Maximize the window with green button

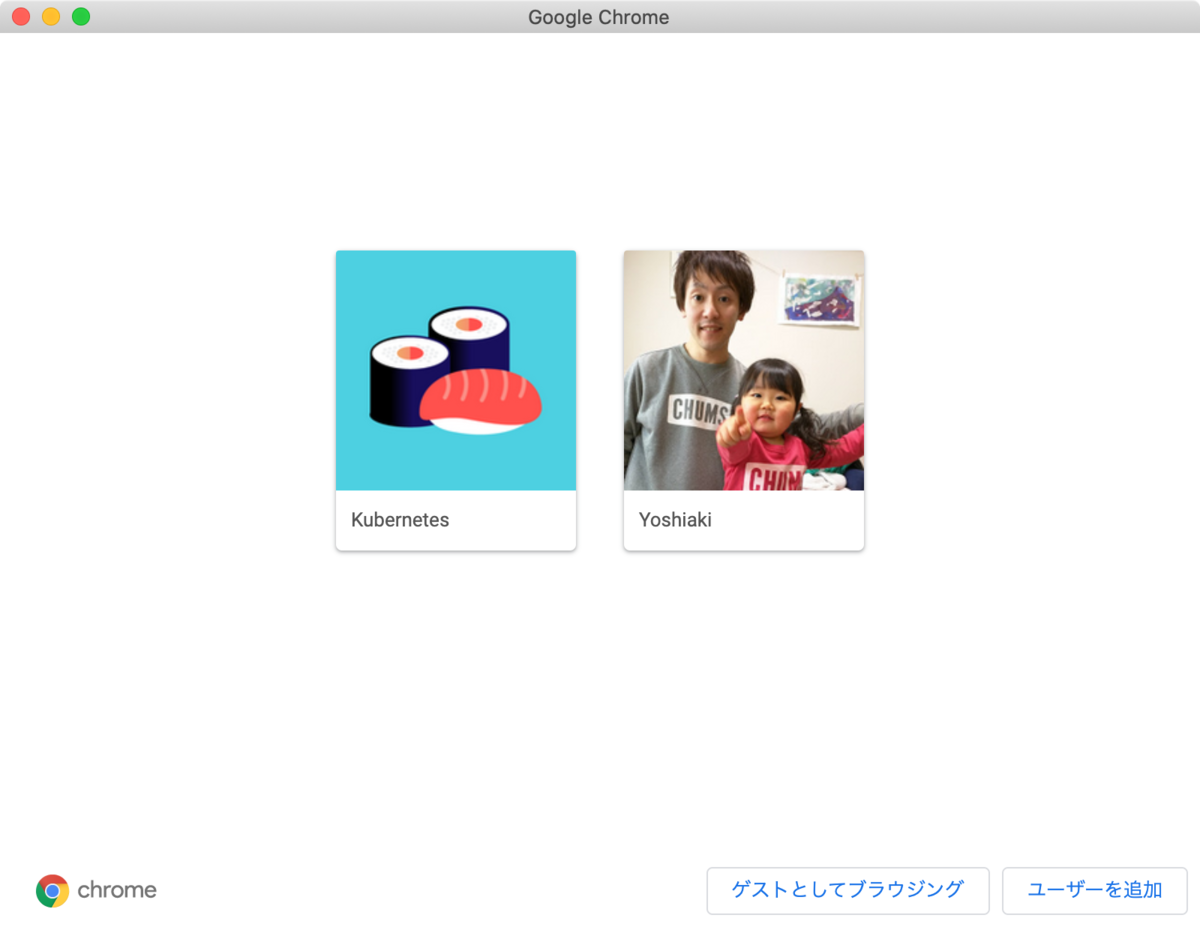81,17
